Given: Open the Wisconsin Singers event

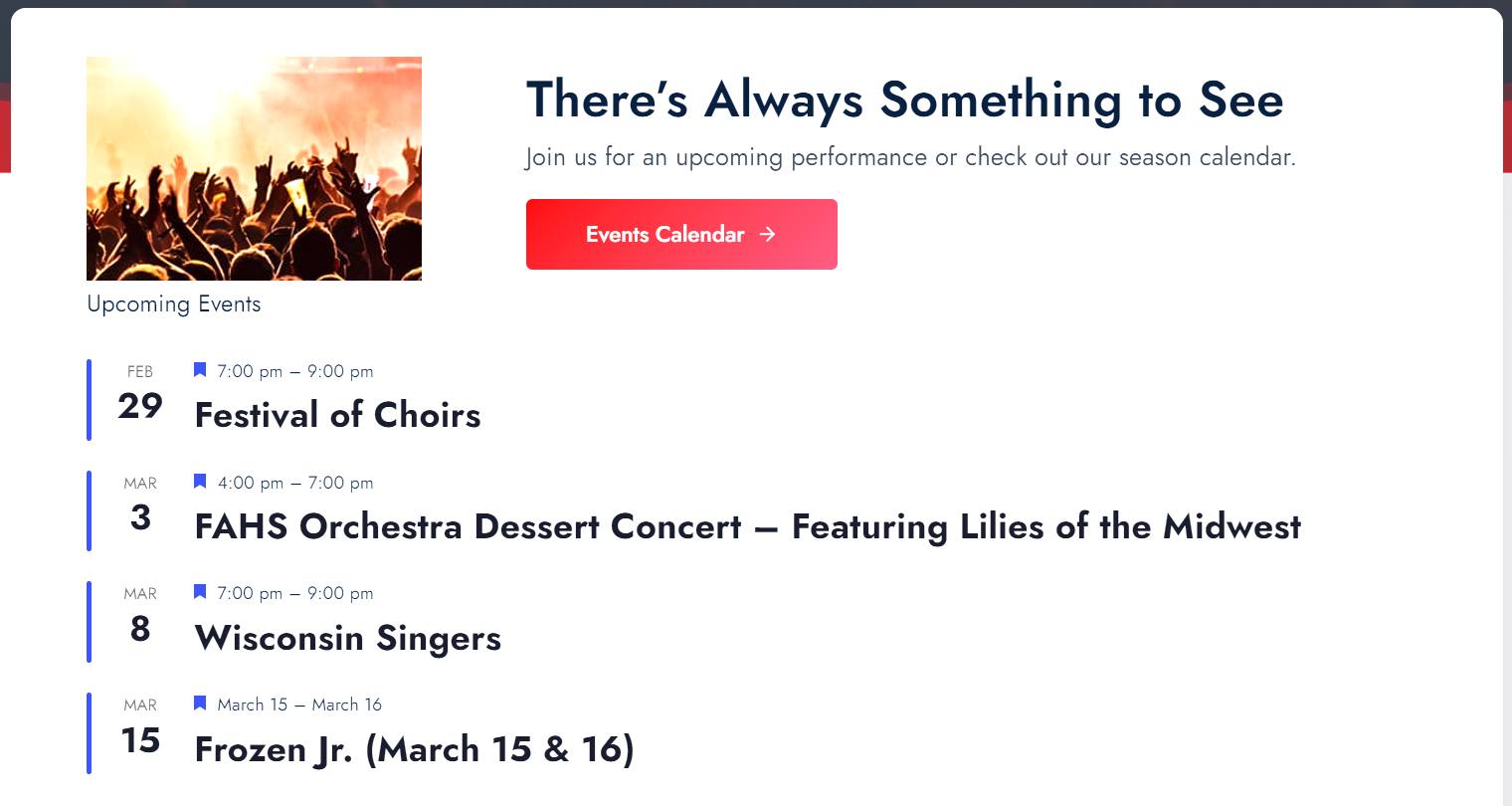Looking at the screenshot, I should click(x=347, y=638).
